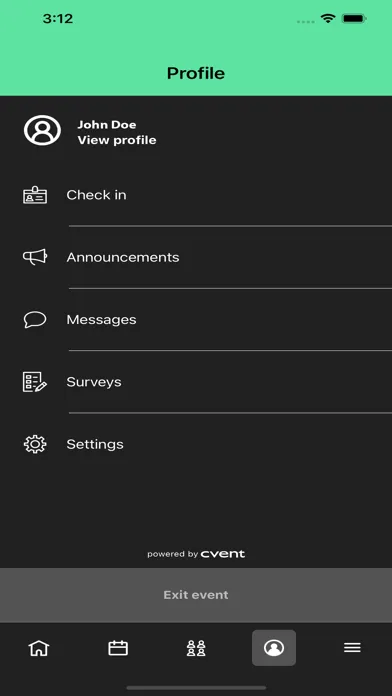Tap the powered by Cvent logo

[196, 554]
